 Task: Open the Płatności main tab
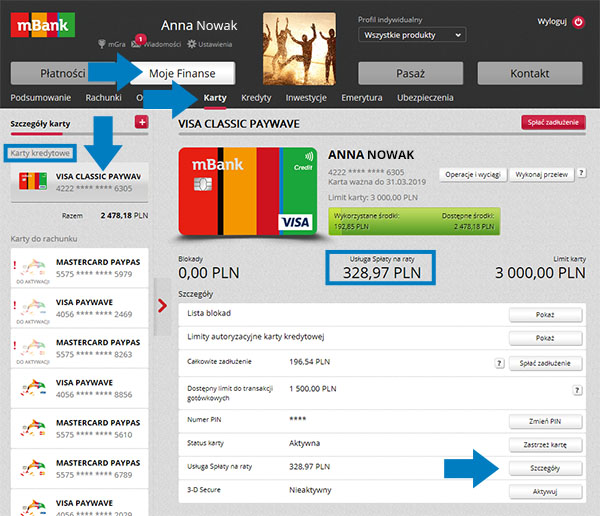point(63,73)
